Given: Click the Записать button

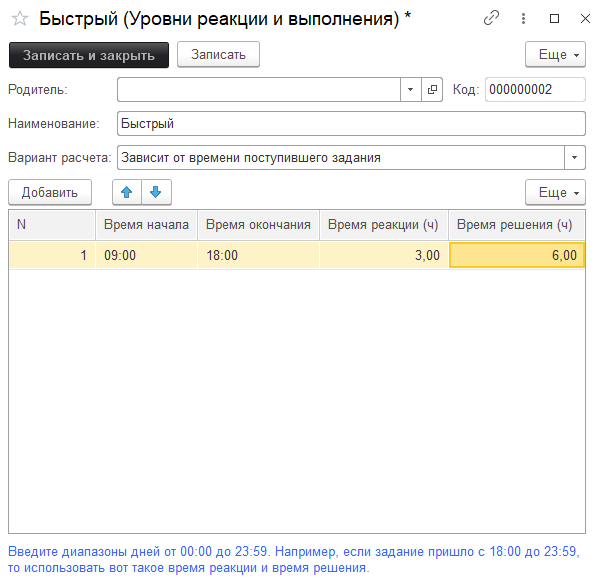Looking at the screenshot, I should [x=218, y=55].
